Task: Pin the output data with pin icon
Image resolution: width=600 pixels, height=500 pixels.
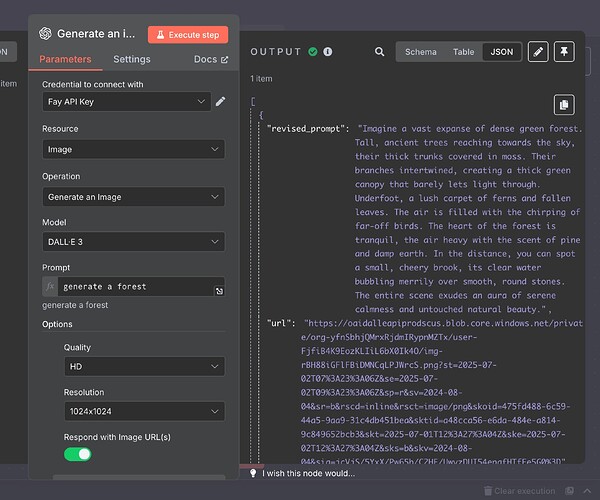Action: tap(564, 52)
